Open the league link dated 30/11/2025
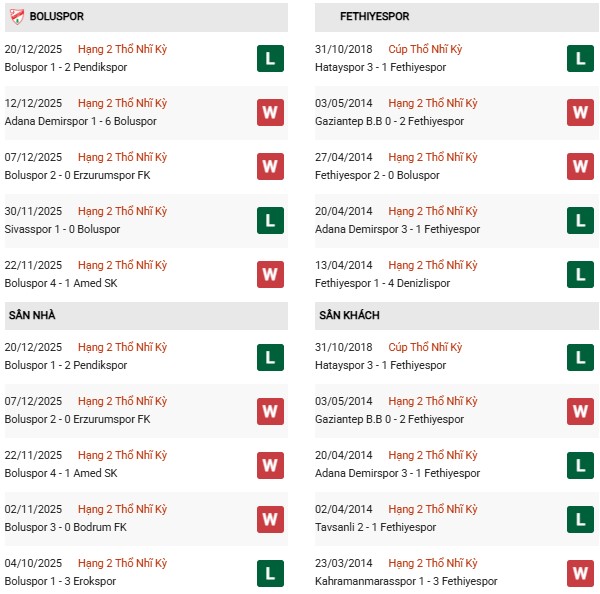 [122, 211]
